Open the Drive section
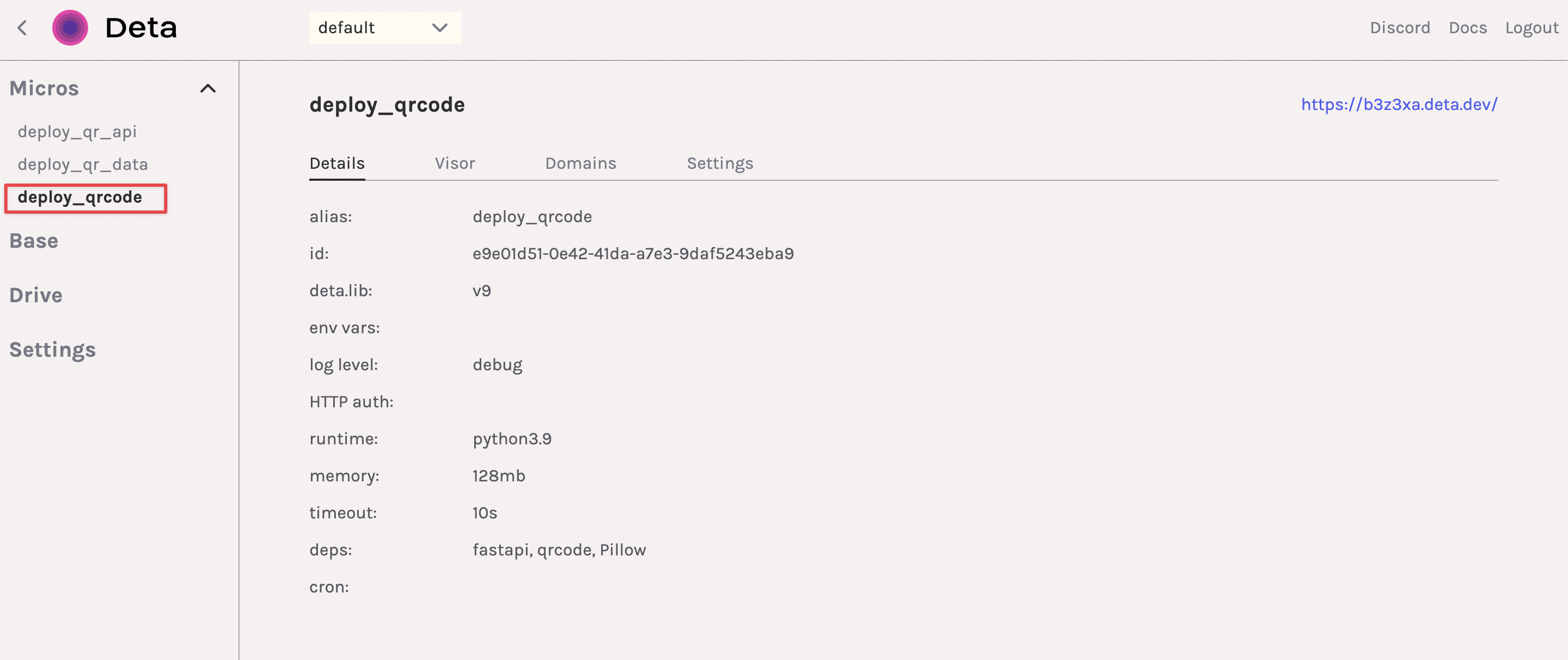Image resolution: width=1568 pixels, height=660 pixels. coord(36,295)
